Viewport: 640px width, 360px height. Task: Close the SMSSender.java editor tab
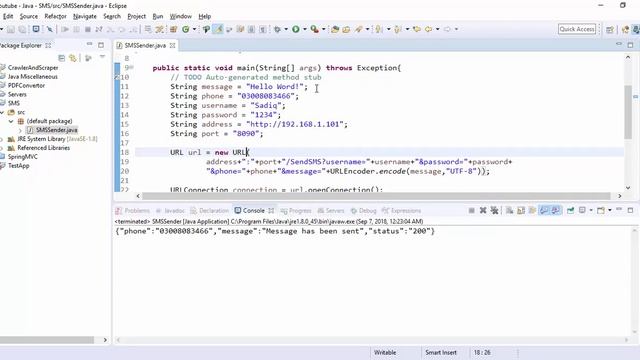coord(172,45)
